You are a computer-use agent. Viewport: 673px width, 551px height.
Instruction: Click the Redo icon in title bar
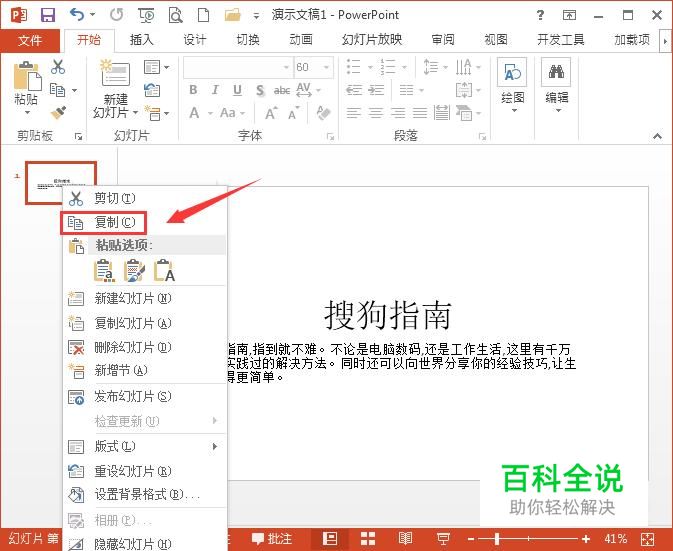pyautogui.click(x=116, y=15)
